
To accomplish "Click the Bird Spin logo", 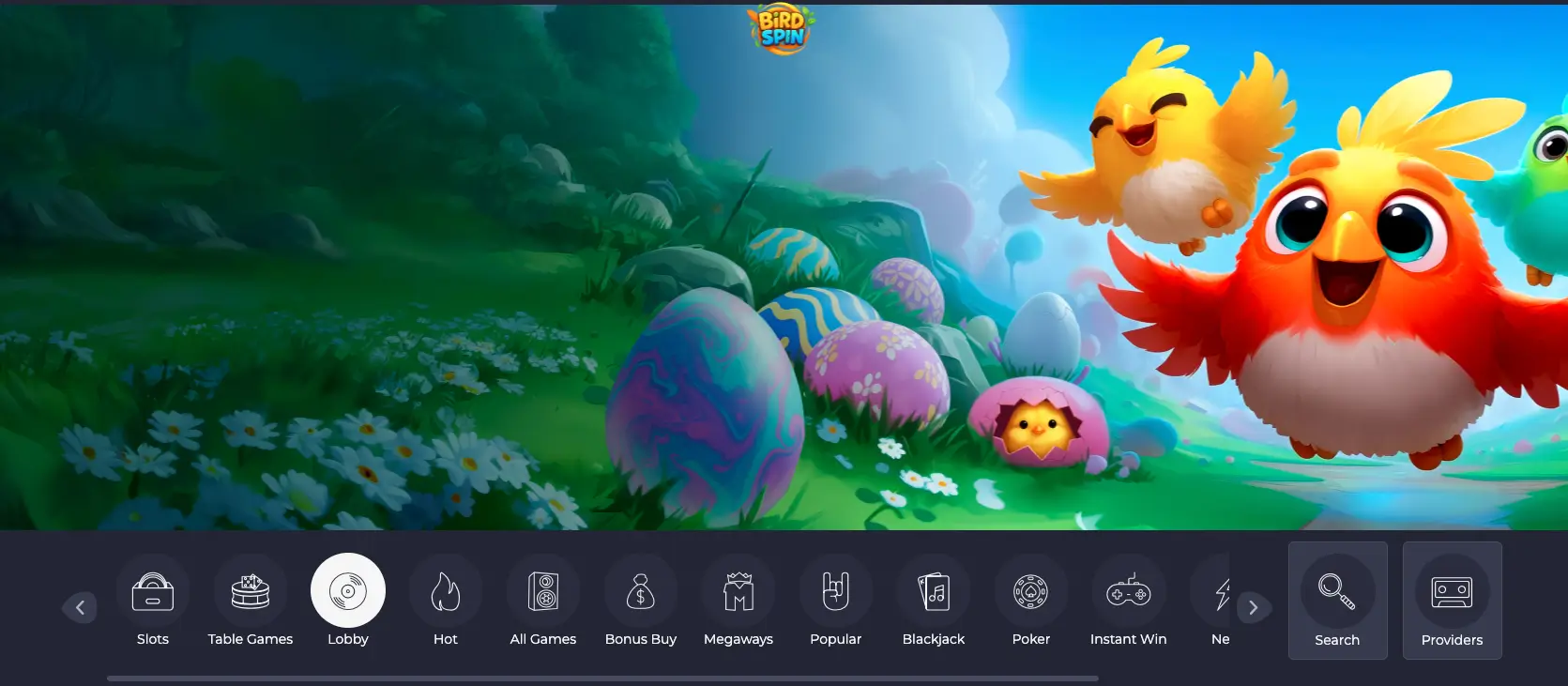I will (782, 28).
